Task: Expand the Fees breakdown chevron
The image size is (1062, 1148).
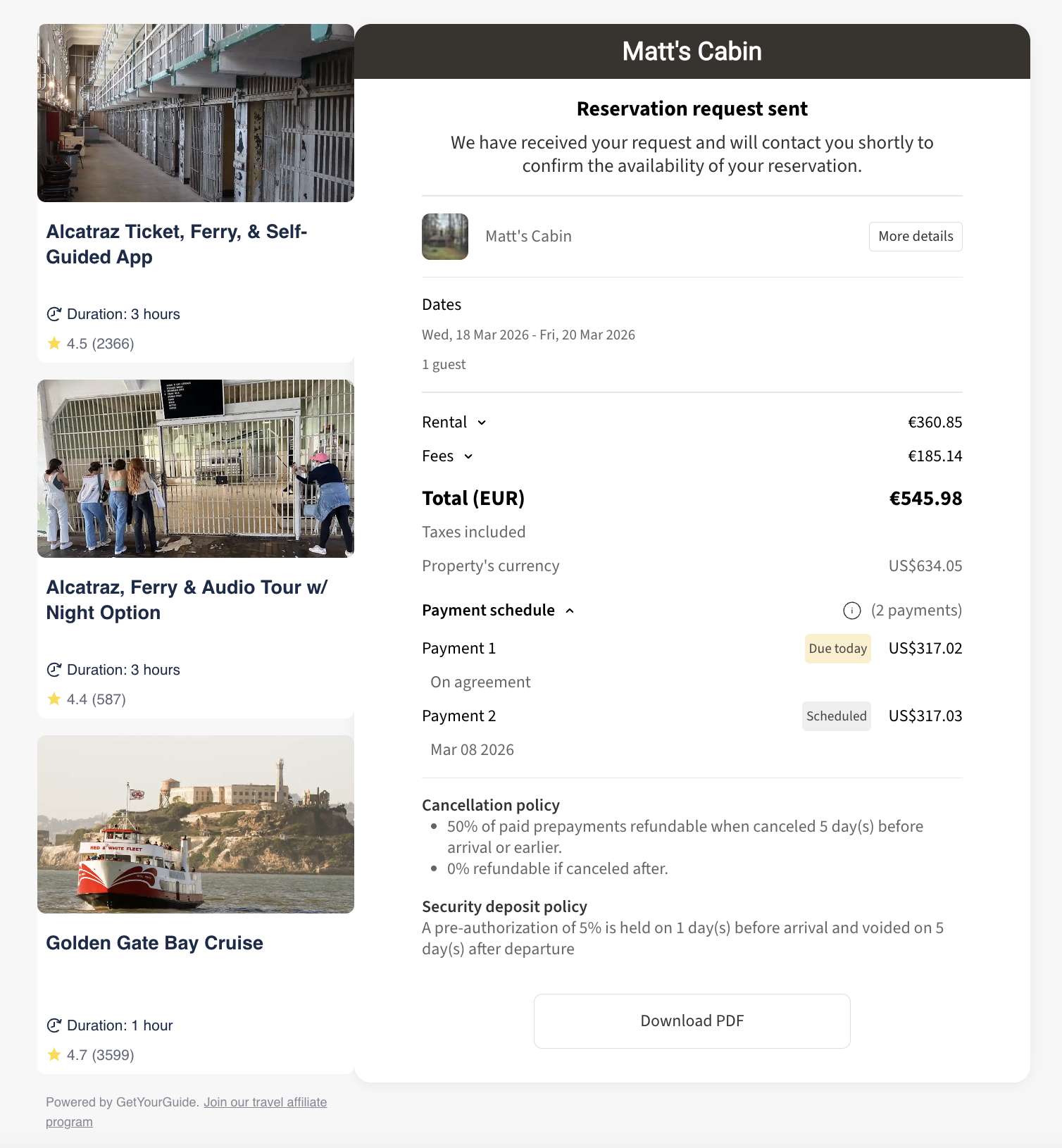Action: [468, 456]
